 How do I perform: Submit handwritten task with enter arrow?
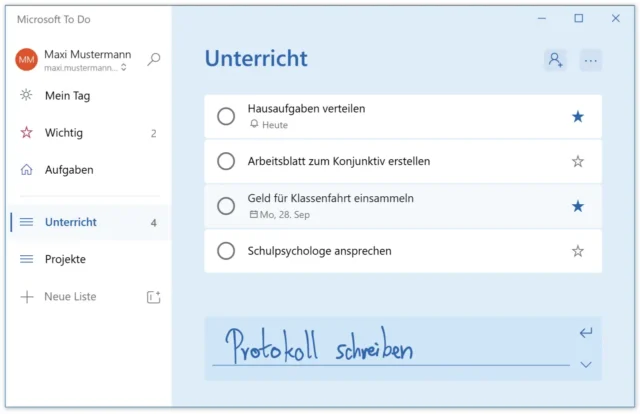tap(586, 333)
